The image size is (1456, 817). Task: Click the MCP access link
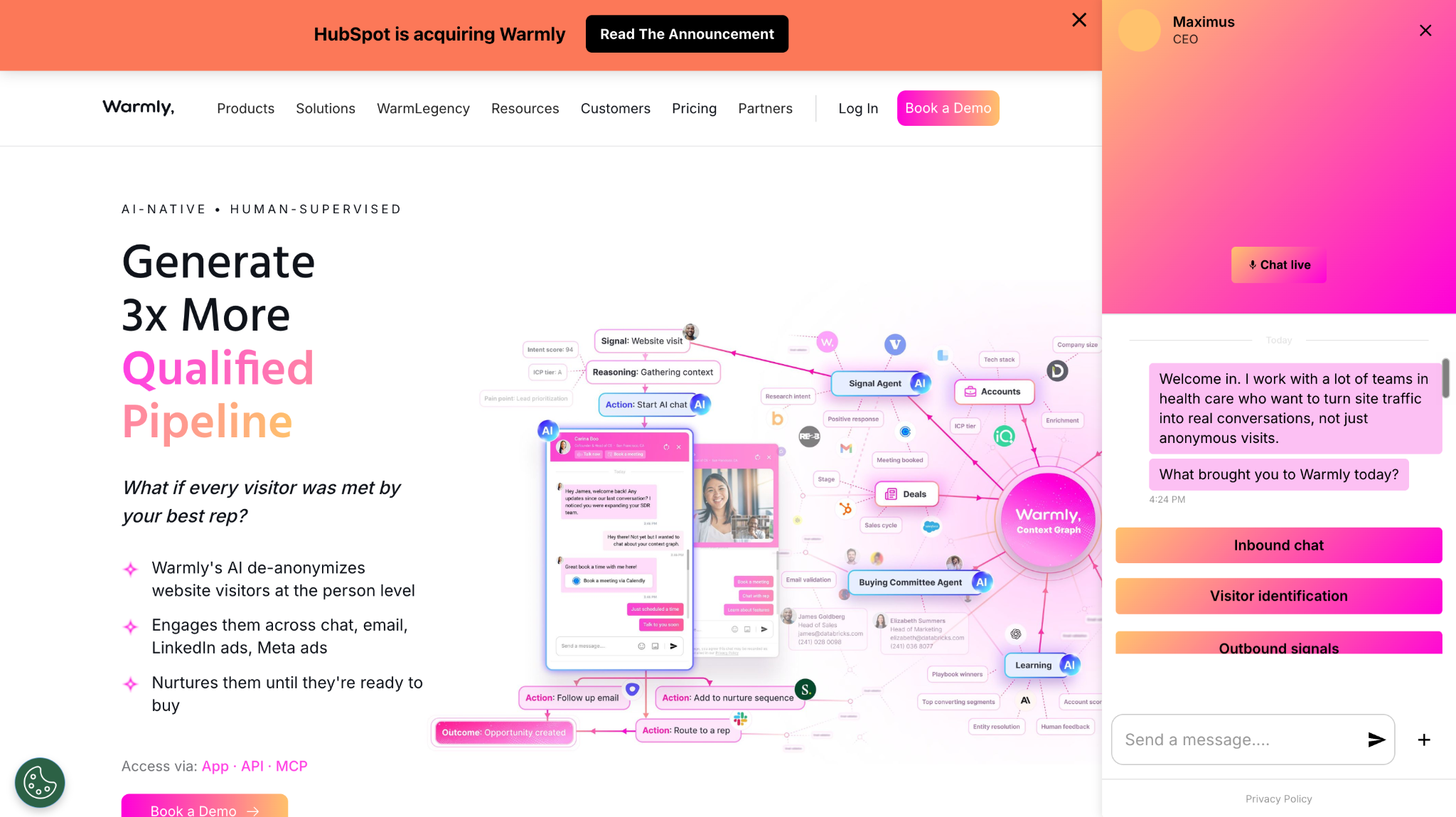(x=291, y=766)
